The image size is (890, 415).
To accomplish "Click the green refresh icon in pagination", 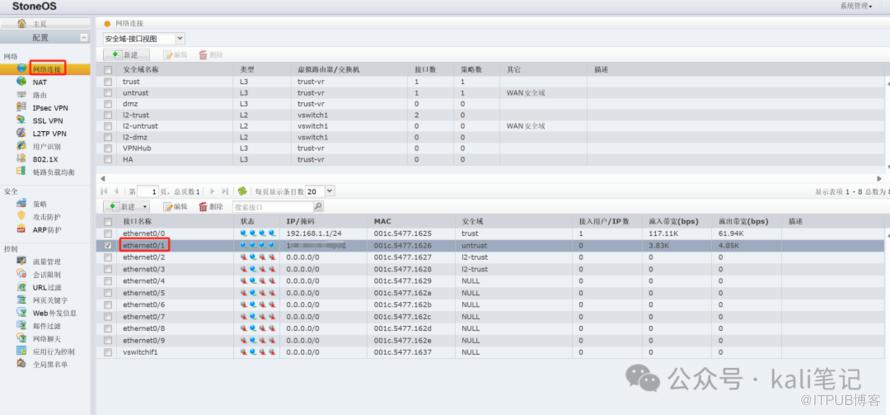I will (242, 190).
